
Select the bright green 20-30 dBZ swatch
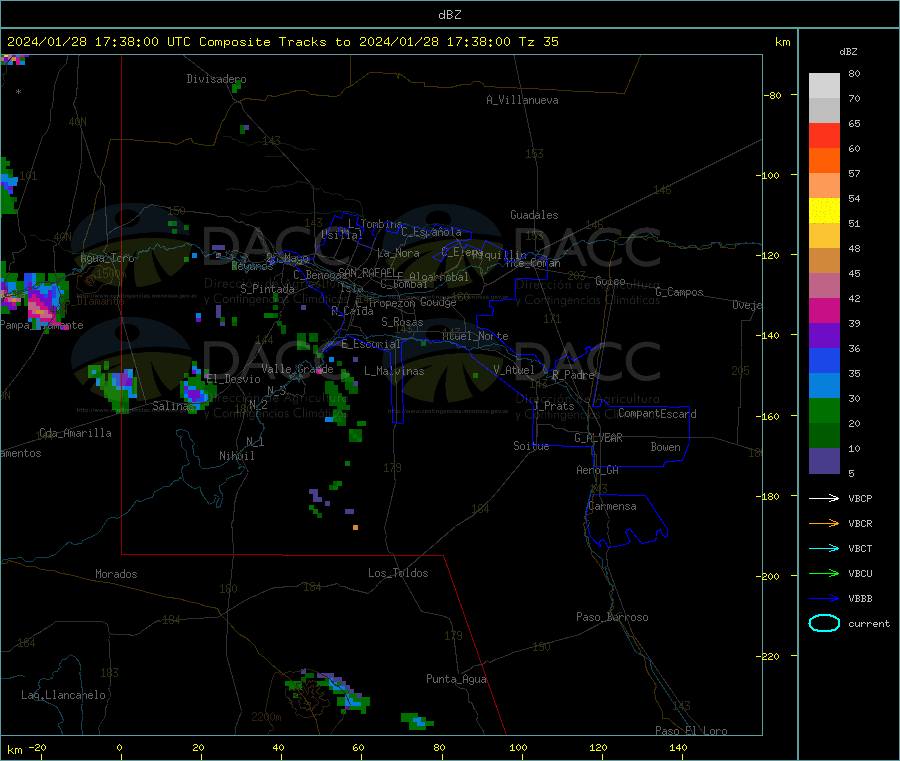[x=824, y=410]
